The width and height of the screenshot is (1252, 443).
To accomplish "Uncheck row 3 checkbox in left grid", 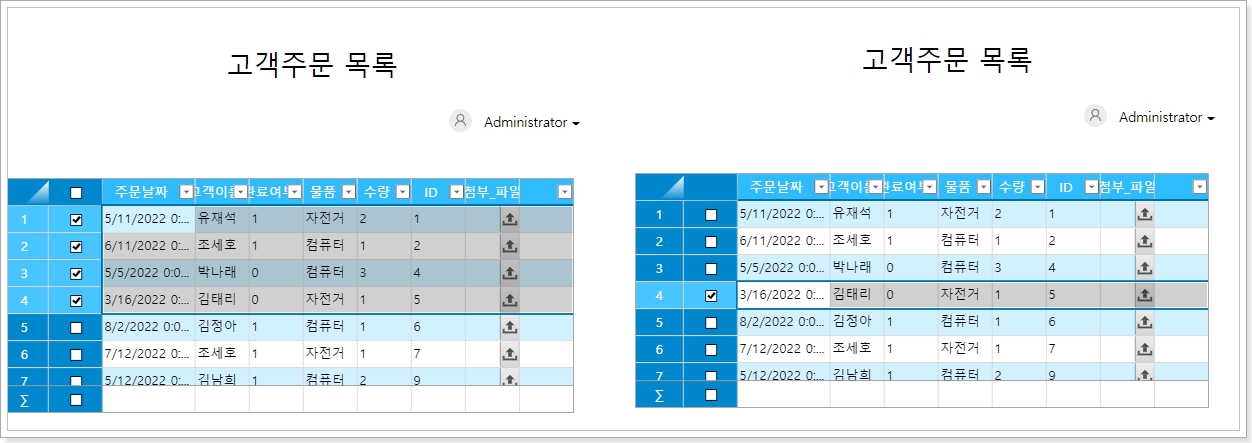I will (76, 273).
